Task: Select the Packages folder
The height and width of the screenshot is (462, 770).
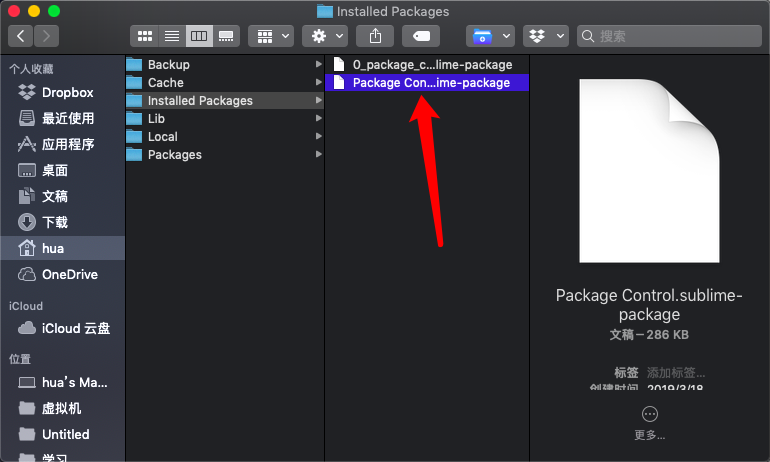Action: point(225,155)
